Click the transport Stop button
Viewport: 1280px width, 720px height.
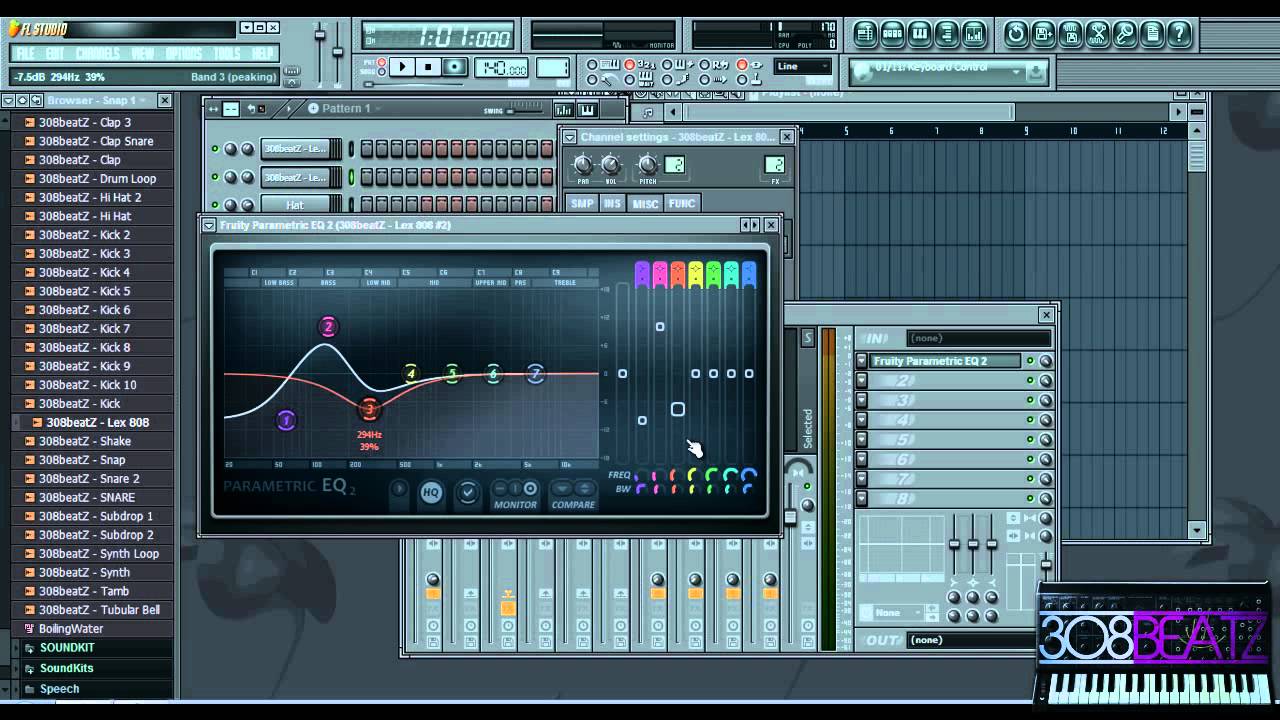428,67
